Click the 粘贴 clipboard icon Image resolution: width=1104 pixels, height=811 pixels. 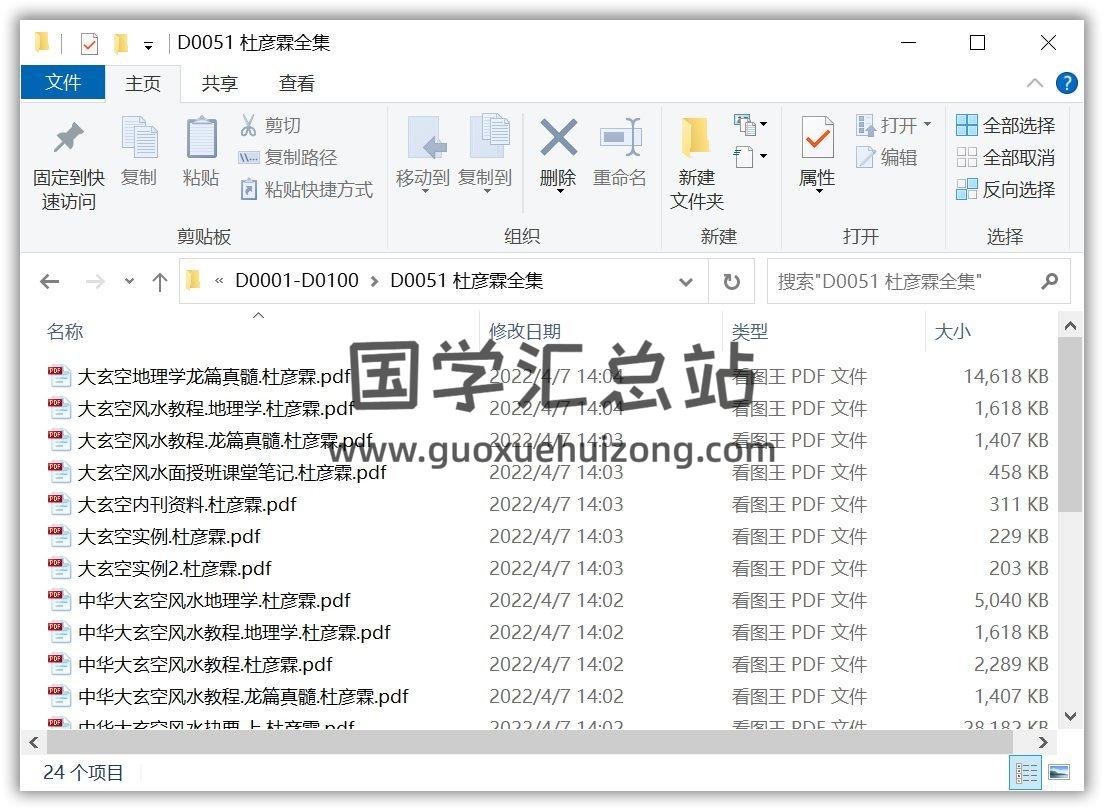pyautogui.click(x=201, y=138)
